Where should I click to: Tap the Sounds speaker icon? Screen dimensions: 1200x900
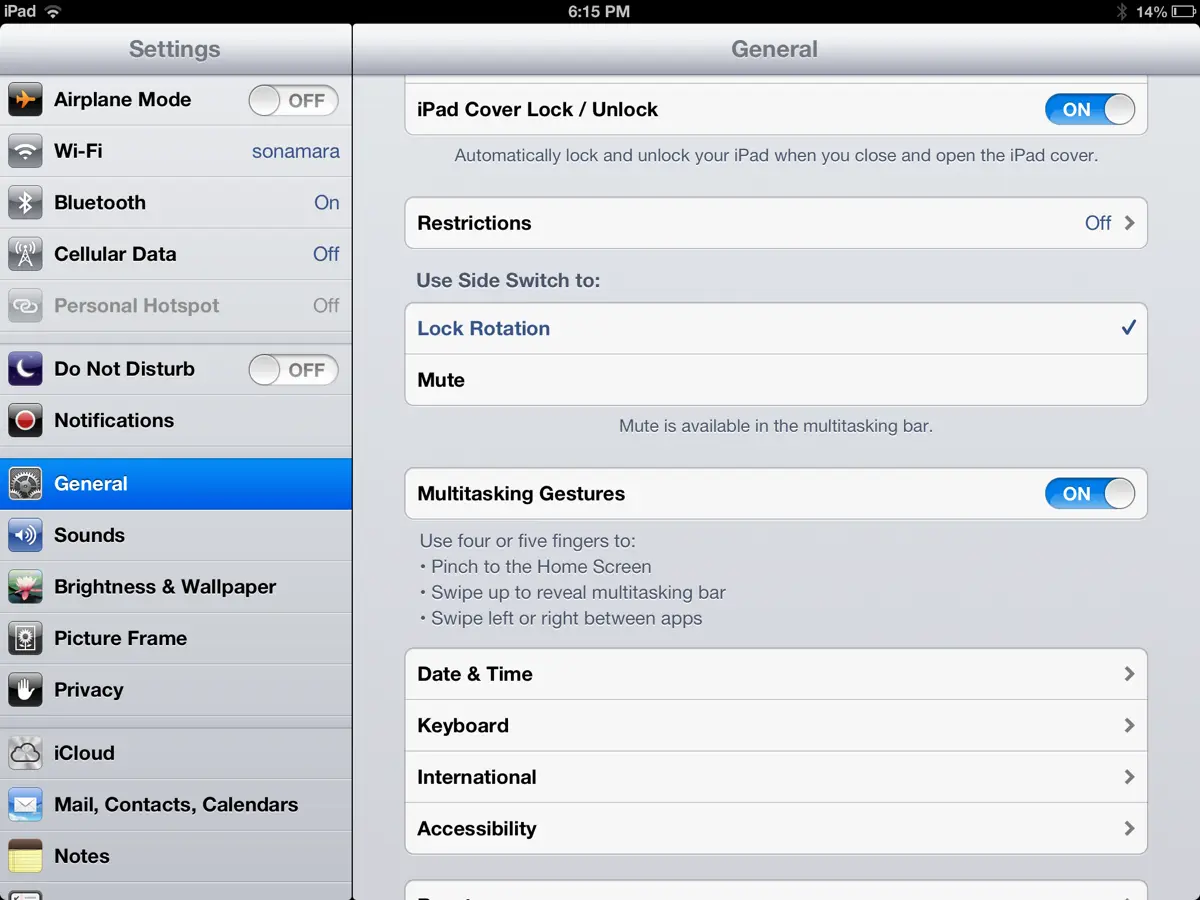pyautogui.click(x=25, y=536)
